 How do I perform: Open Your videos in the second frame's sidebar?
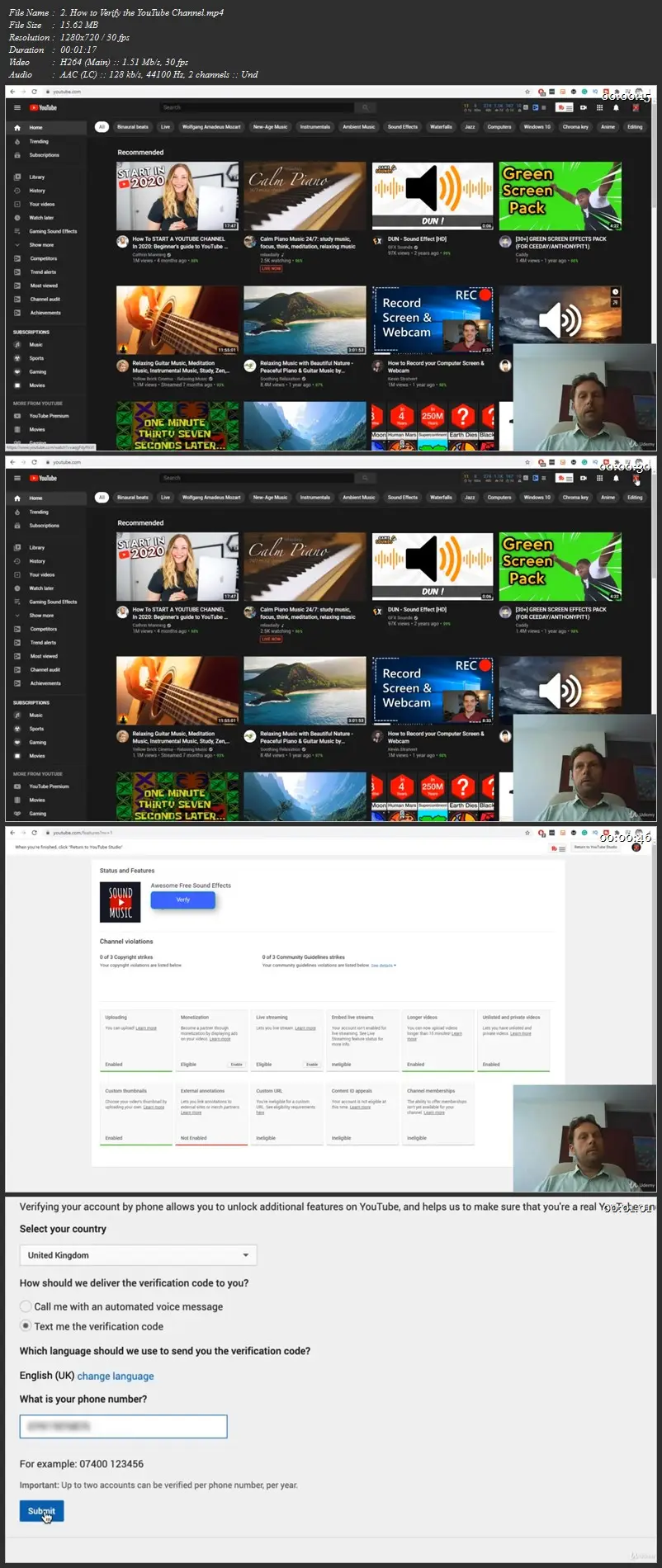(42, 574)
